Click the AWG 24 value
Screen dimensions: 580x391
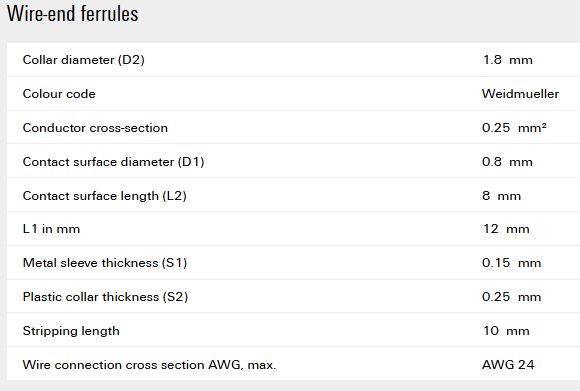click(x=508, y=365)
